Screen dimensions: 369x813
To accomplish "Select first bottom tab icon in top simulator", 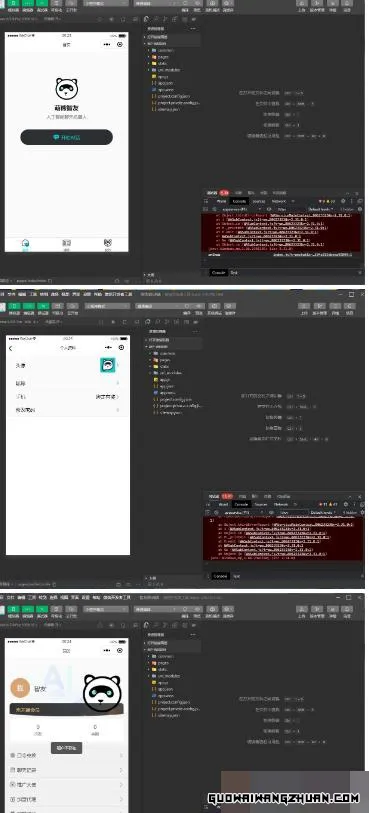I will click(x=25, y=243).
